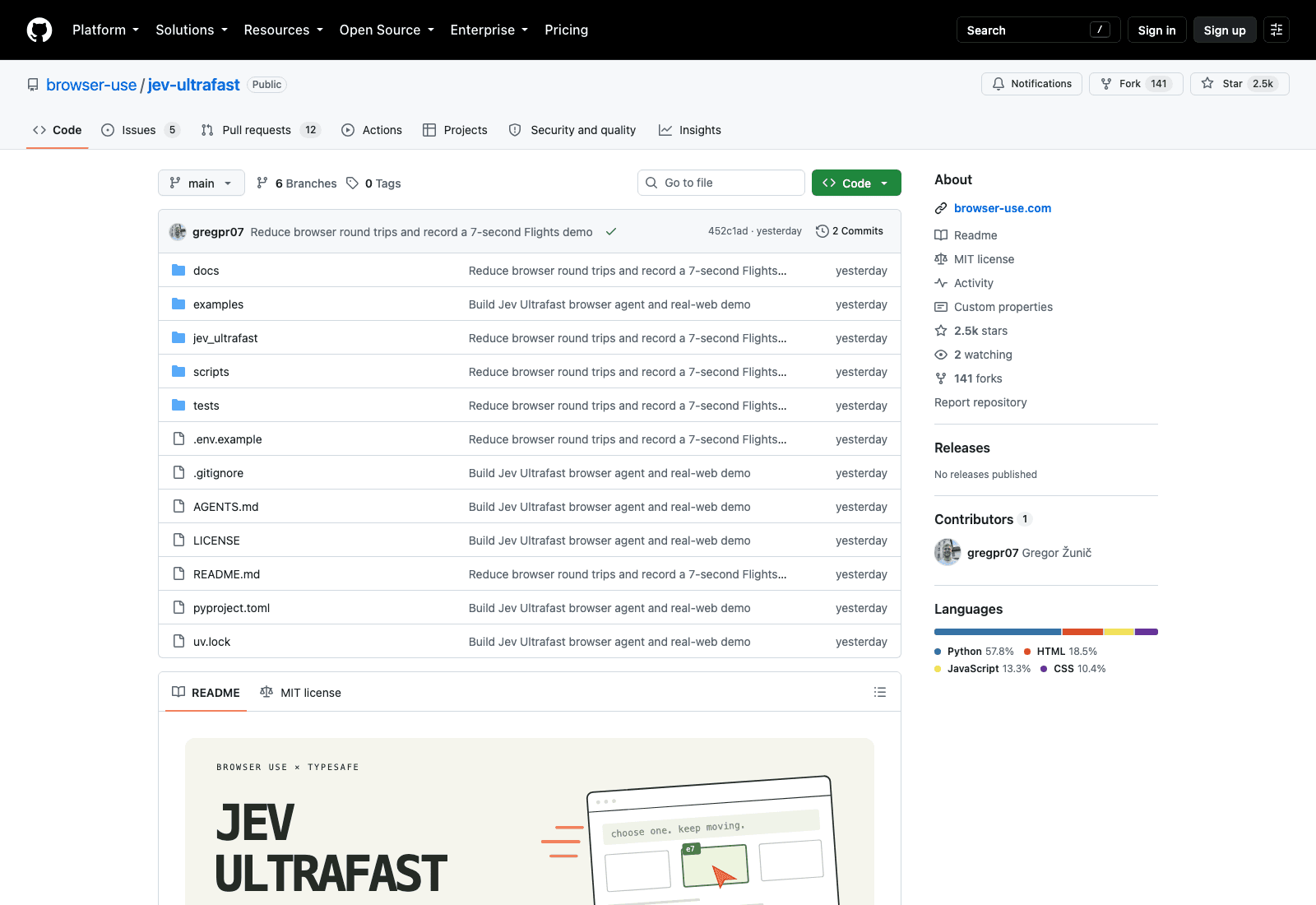Select the README tab
The height and width of the screenshot is (905, 1316).
[206, 693]
